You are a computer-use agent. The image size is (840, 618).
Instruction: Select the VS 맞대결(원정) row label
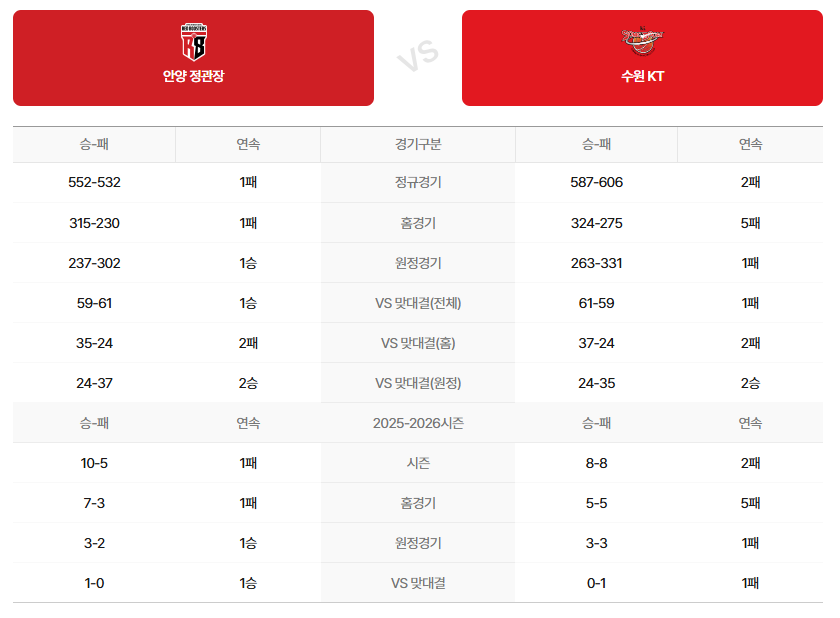(418, 383)
